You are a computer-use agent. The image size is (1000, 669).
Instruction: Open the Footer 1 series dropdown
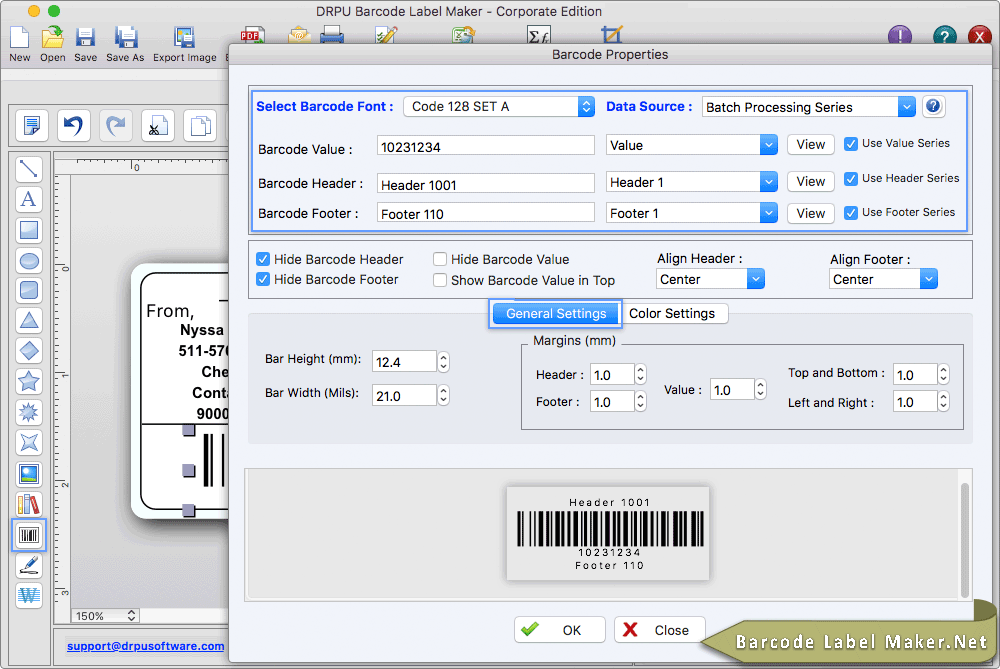pos(691,212)
